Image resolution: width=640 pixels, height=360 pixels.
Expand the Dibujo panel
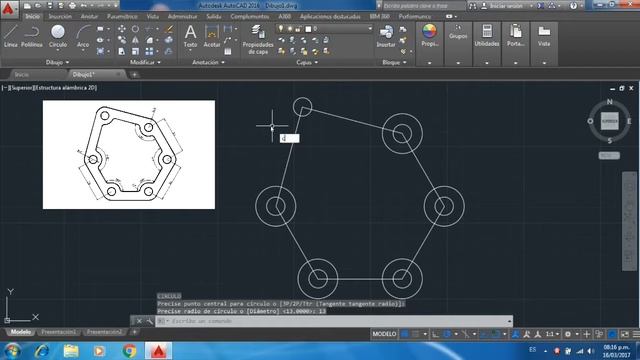coord(57,62)
